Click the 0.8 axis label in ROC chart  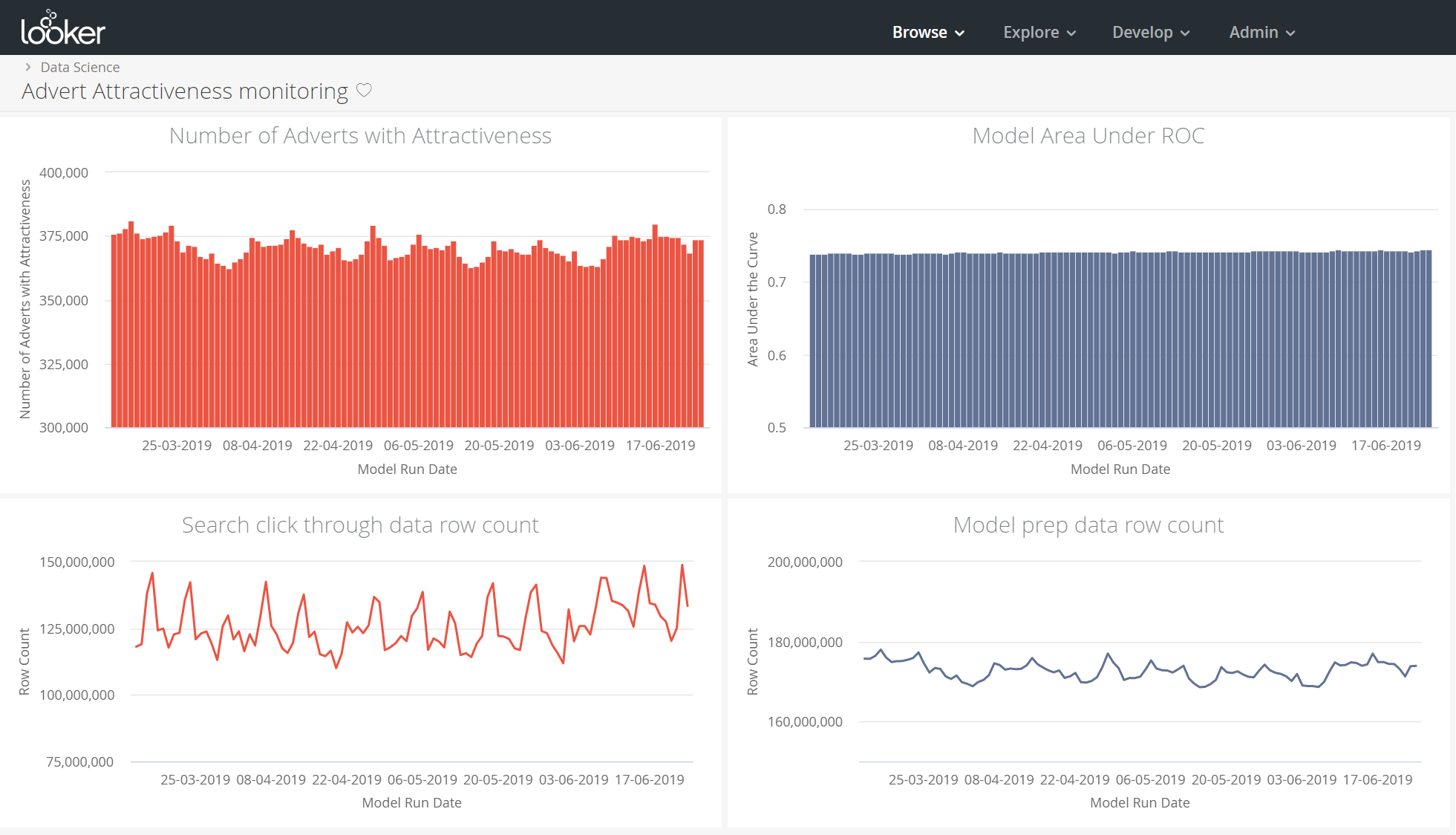point(777,209)
